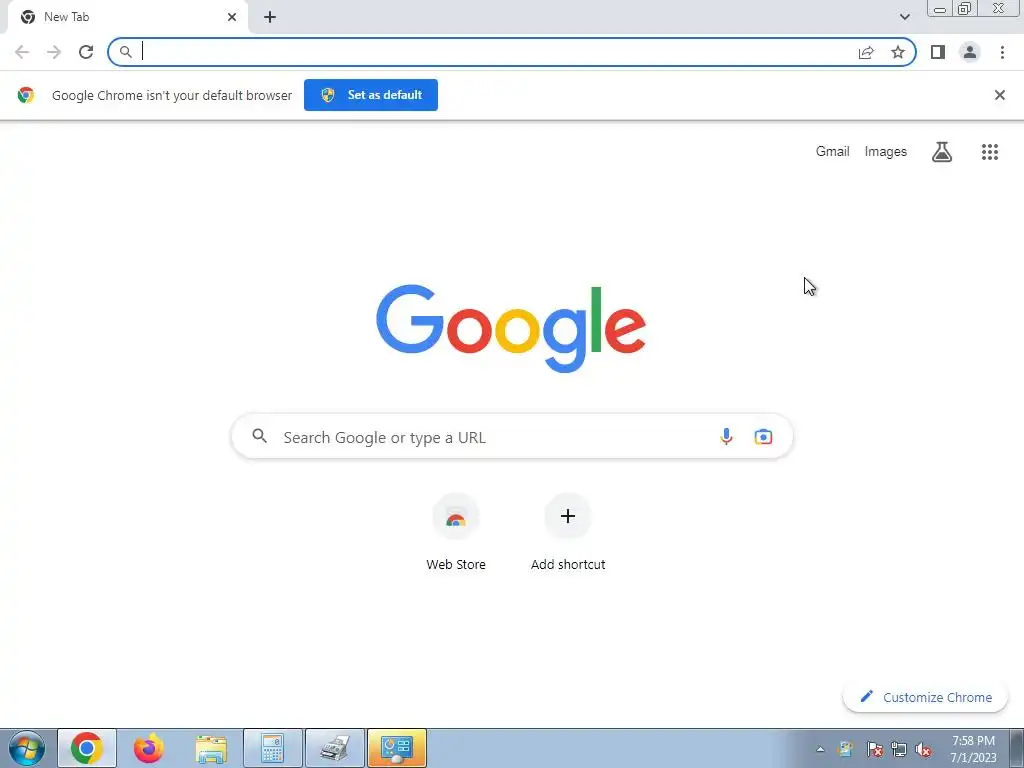Click the search magnifier in Google box
1024x768 pixels.
tap(259, 436)
